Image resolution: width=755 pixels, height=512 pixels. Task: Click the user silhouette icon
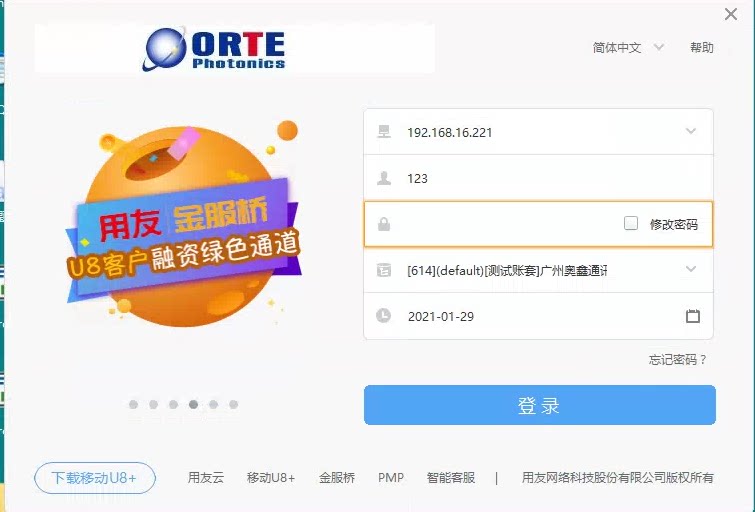click(x=384, y=178)
